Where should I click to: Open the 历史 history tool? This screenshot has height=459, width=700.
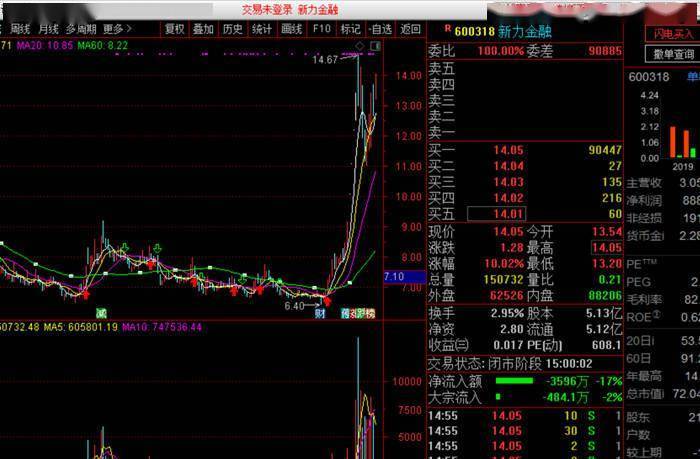coord(233,29)
